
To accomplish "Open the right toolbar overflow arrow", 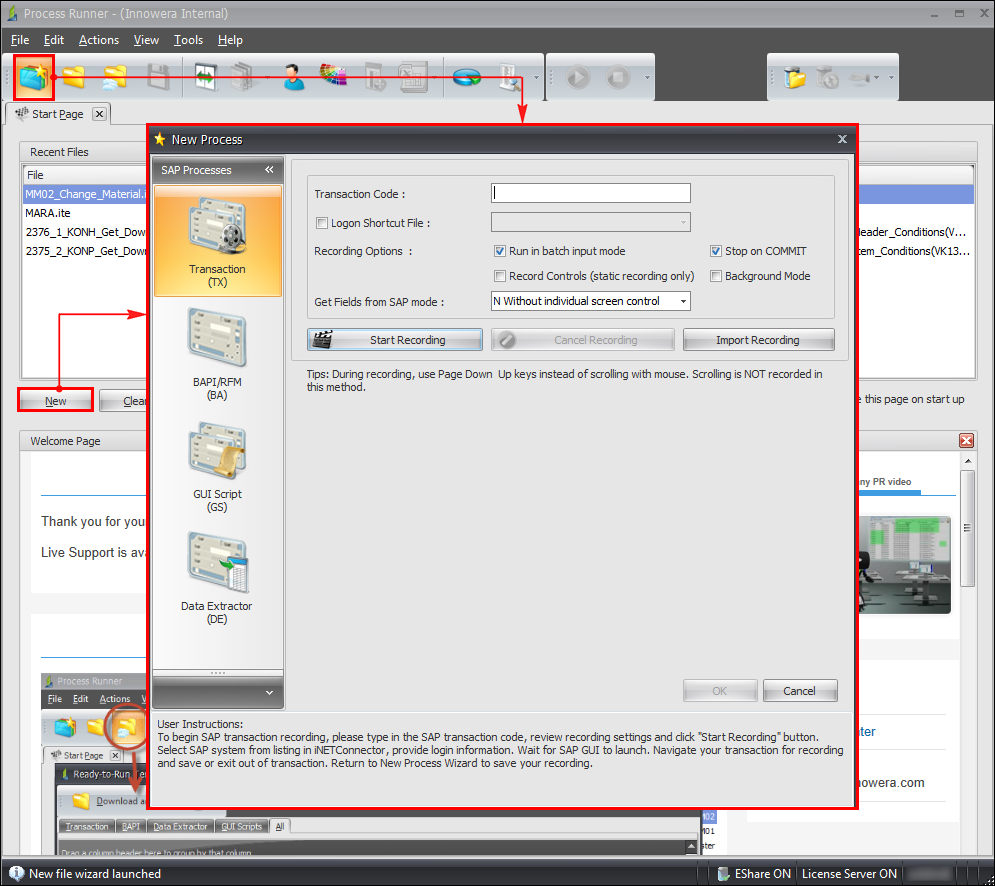I will coord(891,77).
